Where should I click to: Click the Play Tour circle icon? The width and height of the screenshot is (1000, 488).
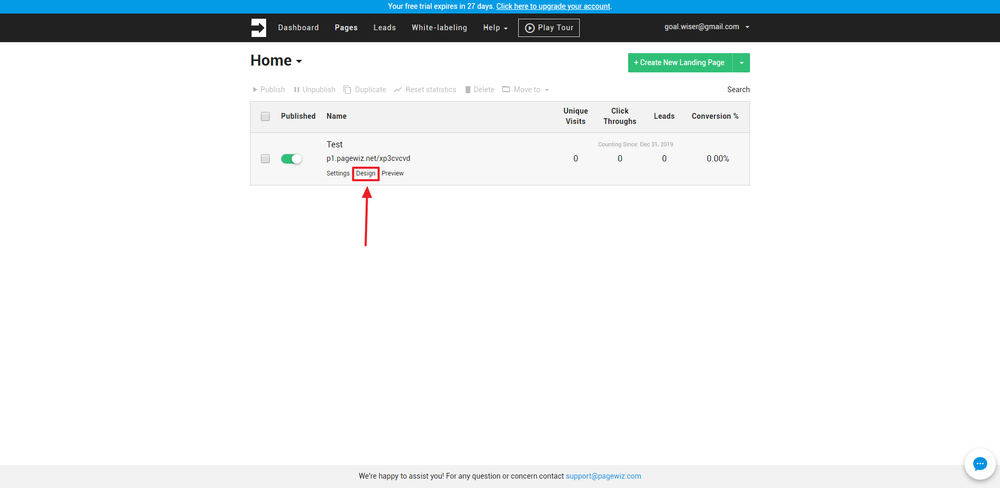pos(529,28)
